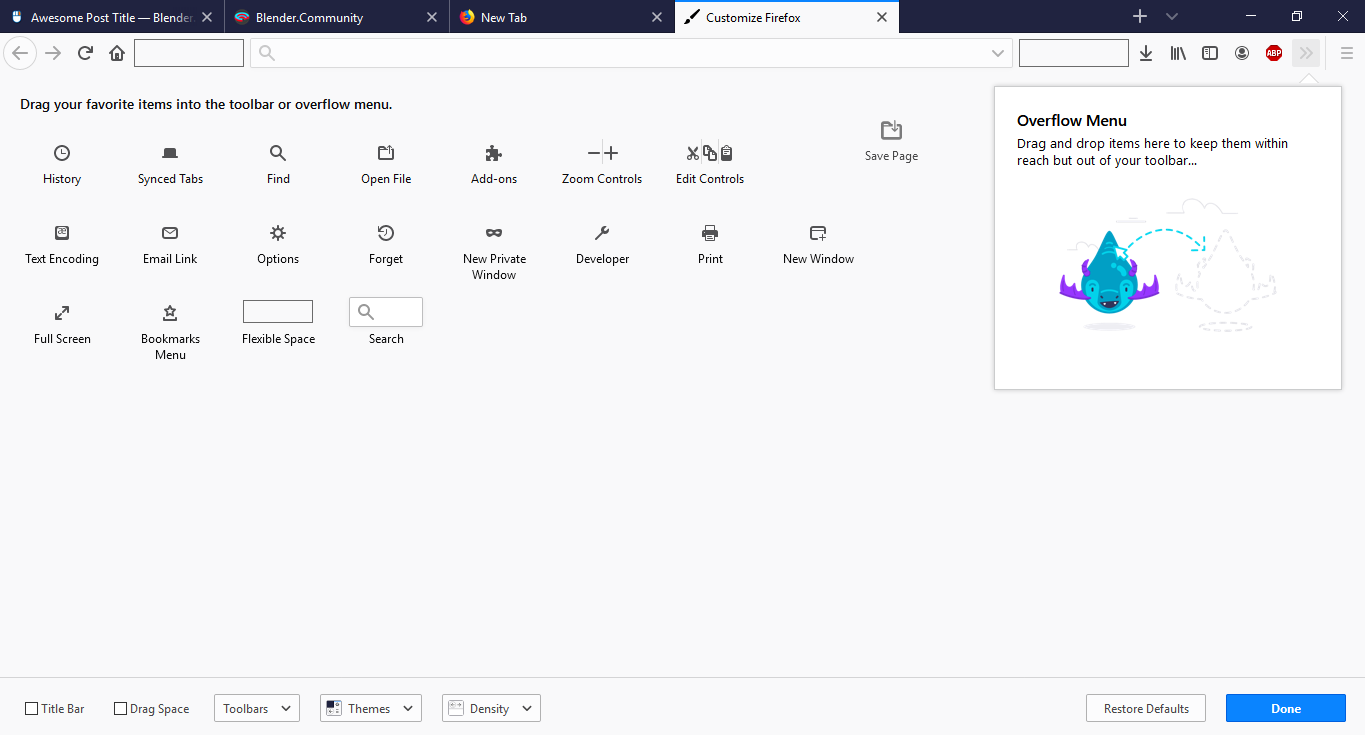This screenshot has width=1365, height=735.
Task: Open the hamburger application menu
Action: click(1346, 53)
